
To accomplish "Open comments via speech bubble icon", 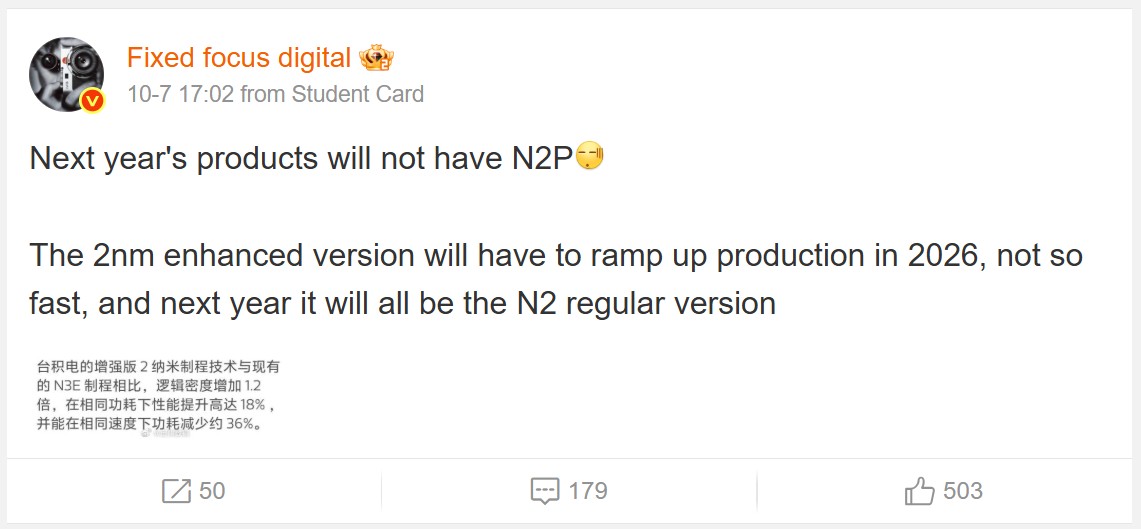I will (545, 491).
